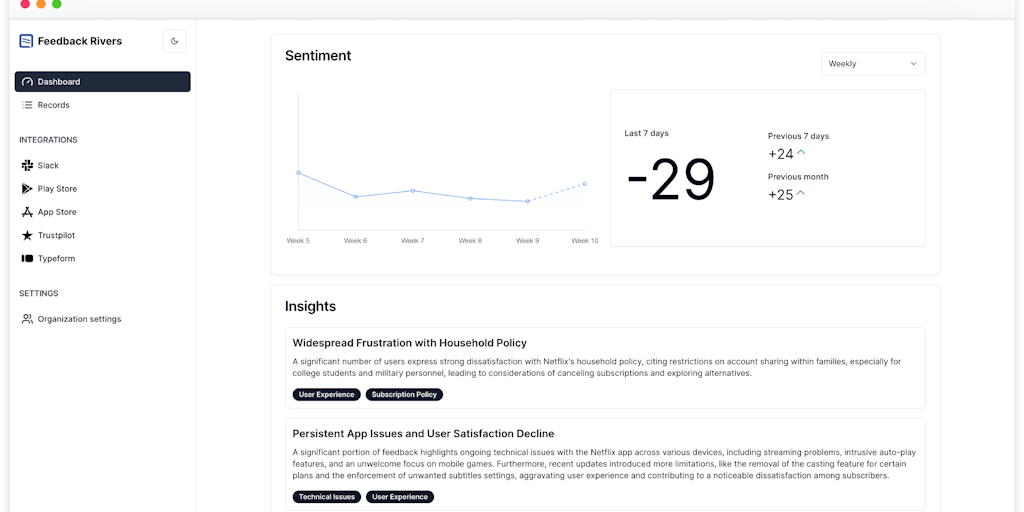
Task: Open Organization settings link
Action: [x=79, y=319]
